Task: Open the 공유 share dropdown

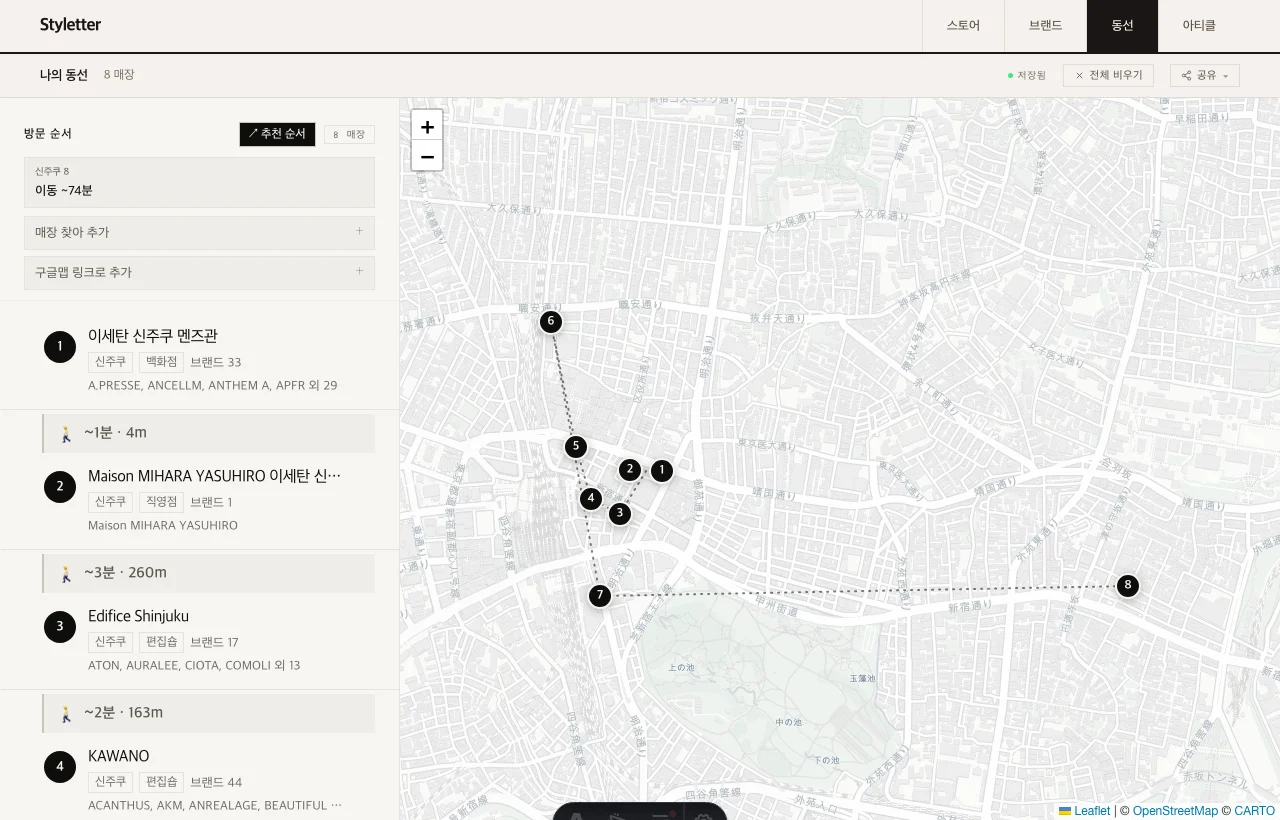Action: (1205, 75)
